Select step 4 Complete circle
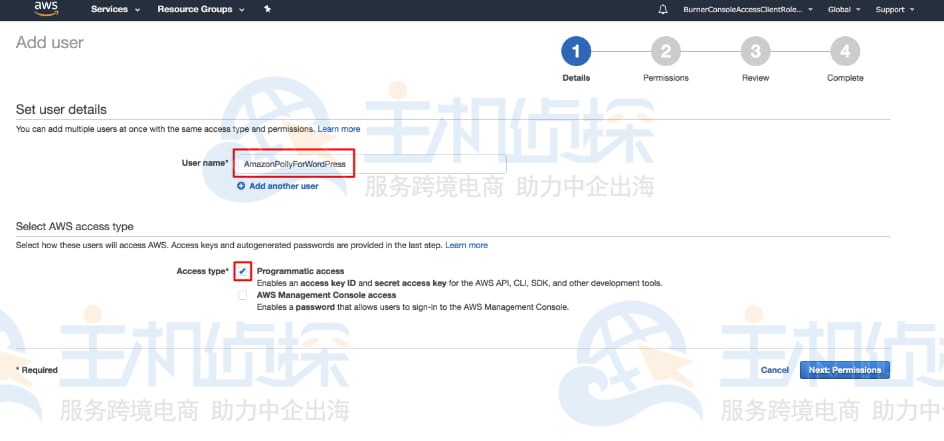Image resolution: width=944 pixels, height=441 pixels. [845, 52]
